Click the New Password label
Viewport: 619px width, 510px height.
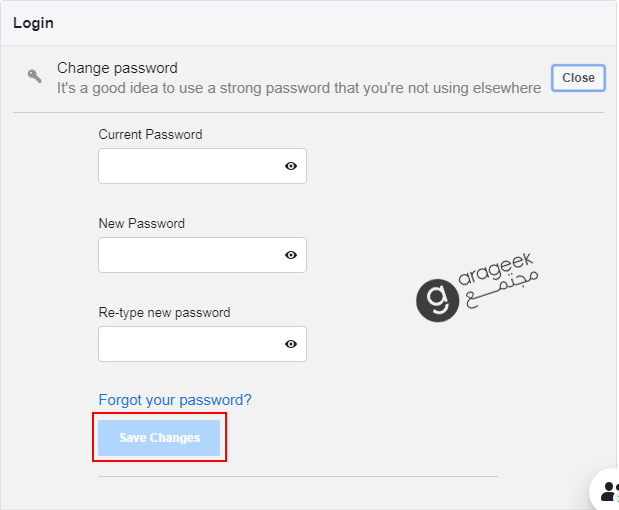click(142, 223)
